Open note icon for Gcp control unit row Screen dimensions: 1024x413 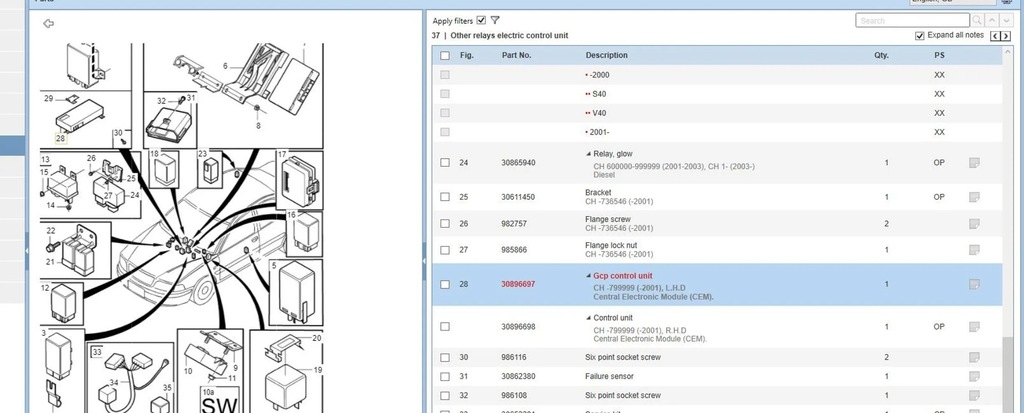[x=974, y=284]
